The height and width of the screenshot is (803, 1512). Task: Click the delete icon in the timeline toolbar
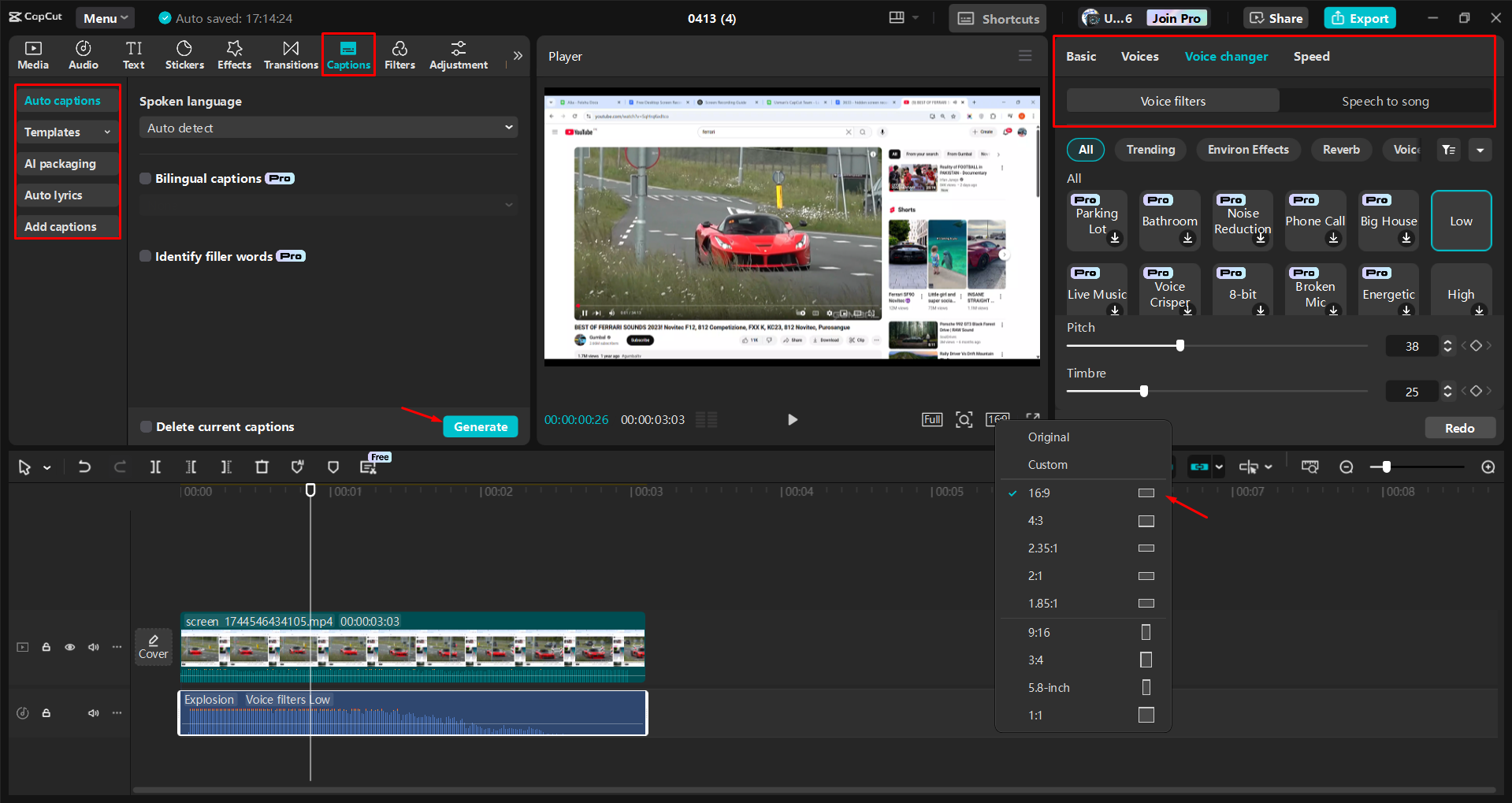[x=262, y=467]
